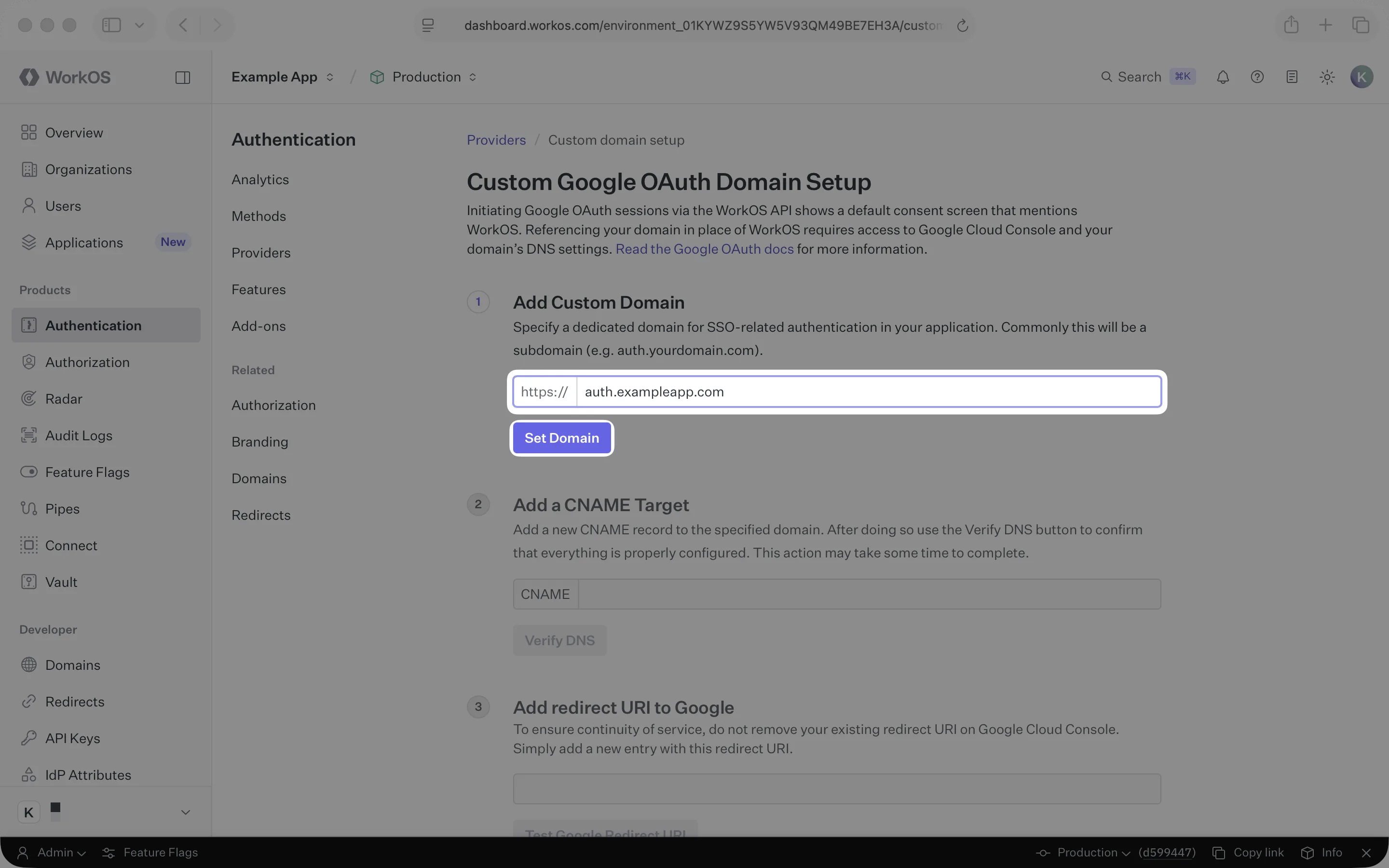Open Providers in Authentication submenu
The image size is (1389, 868).
tap(261, 253)
